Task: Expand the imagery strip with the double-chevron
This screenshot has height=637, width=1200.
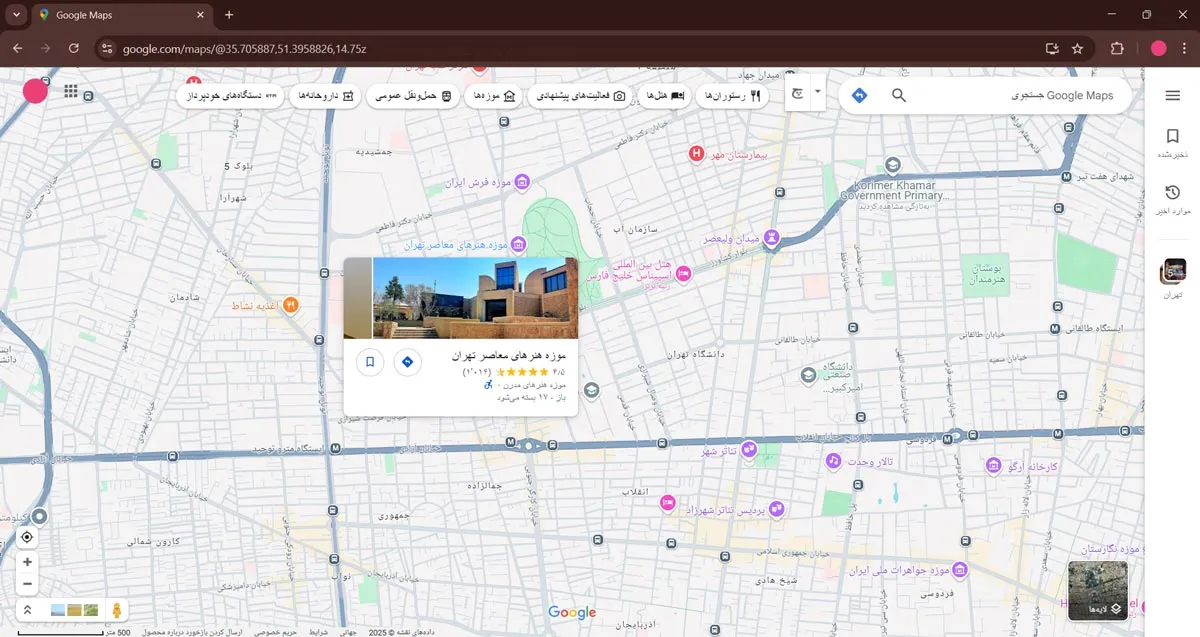Action: [x=28, y=610]
